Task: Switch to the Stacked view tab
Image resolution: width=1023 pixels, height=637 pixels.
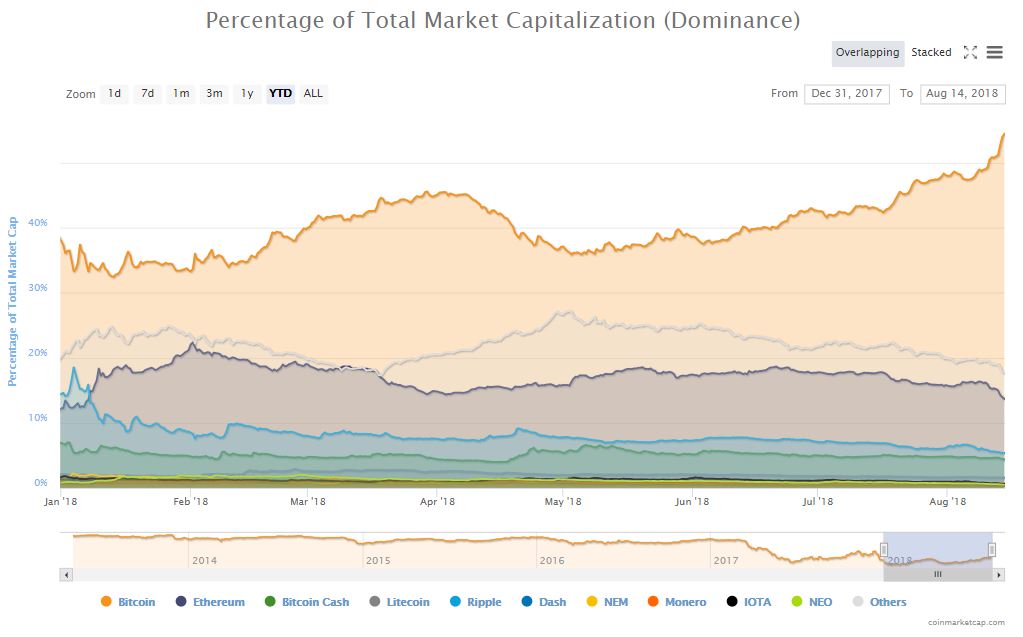Action: click(x=930, y=52)
